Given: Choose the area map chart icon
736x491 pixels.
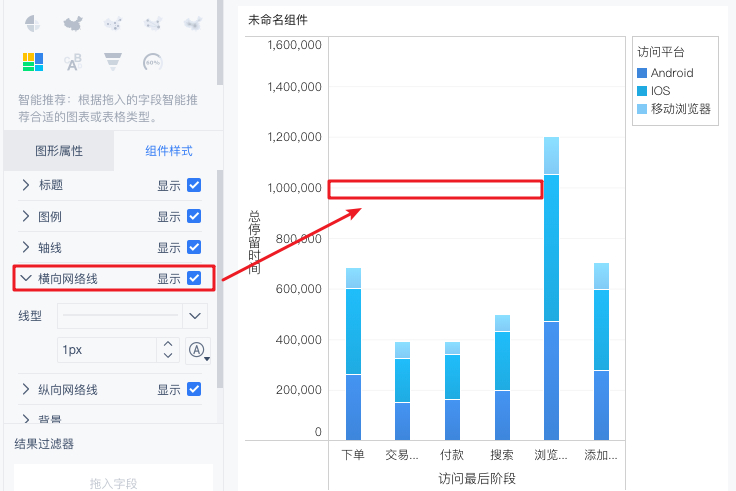Looking at the screenshot, I should (73, 23).
